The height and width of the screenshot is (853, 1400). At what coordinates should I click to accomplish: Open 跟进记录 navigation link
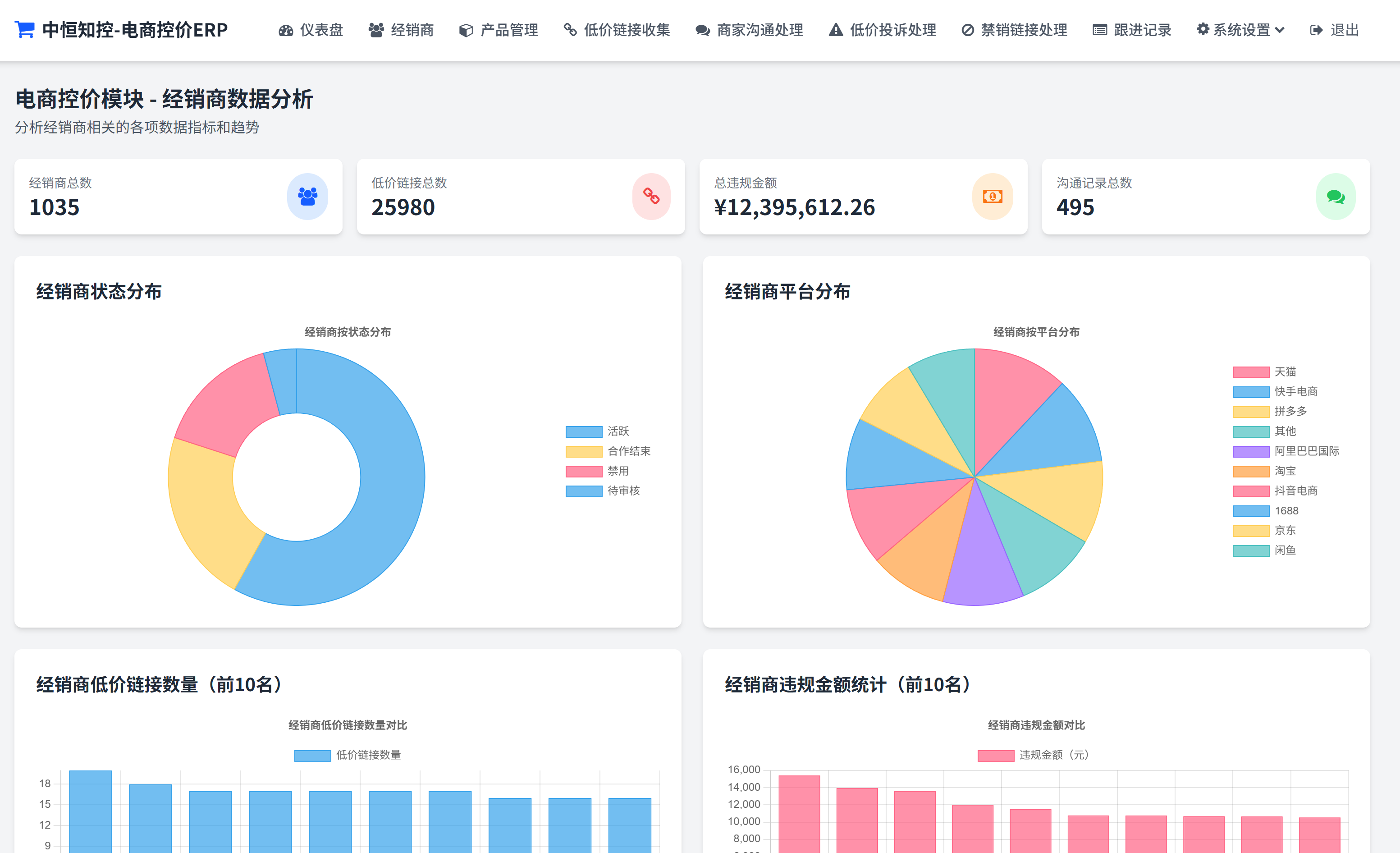1132,30
